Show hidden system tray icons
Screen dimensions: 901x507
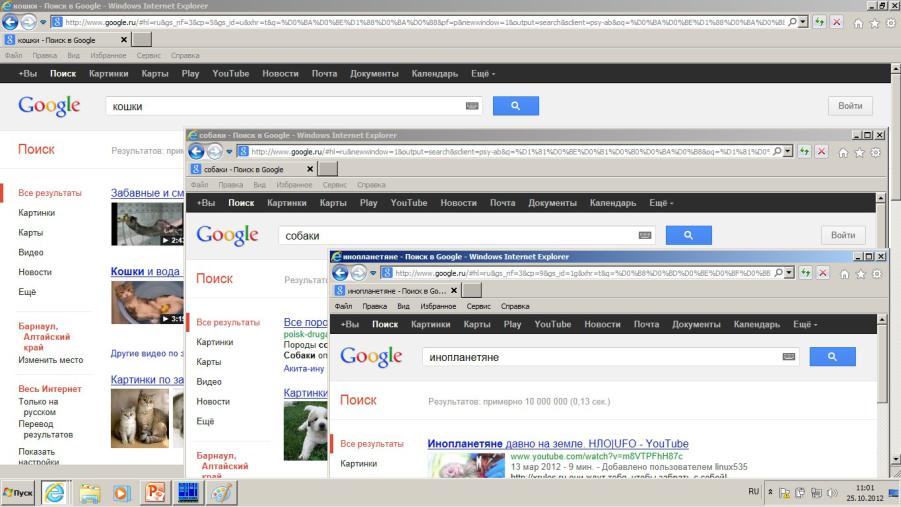tap(770, 492)
